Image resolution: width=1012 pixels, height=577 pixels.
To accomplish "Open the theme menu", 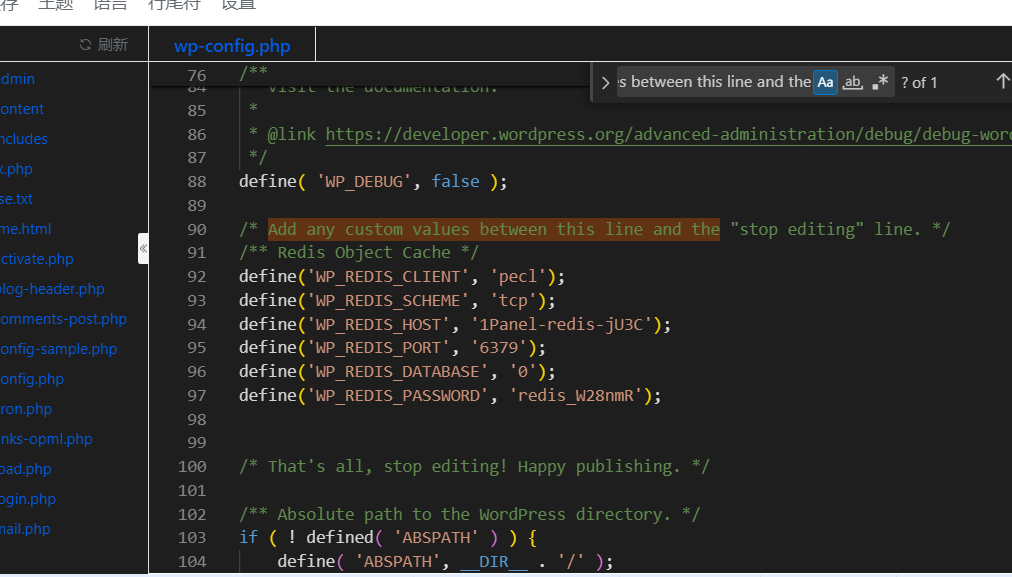I will pyautogui.click(x=56, y=5).
